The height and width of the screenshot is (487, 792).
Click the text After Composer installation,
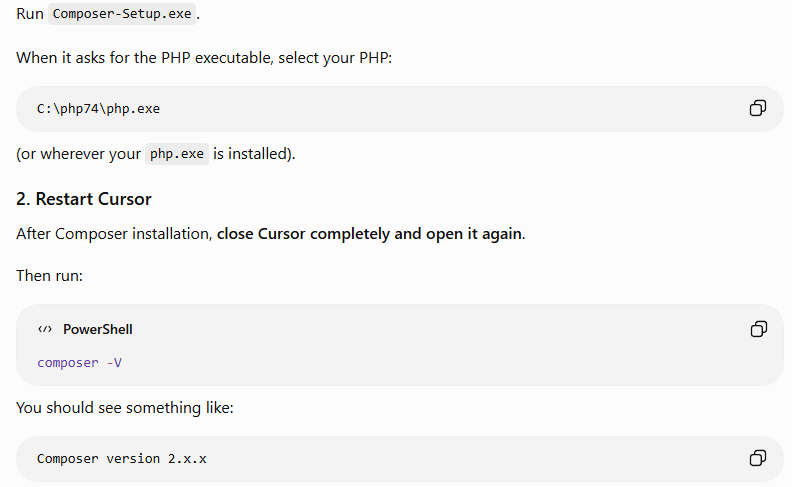[114, 234]
